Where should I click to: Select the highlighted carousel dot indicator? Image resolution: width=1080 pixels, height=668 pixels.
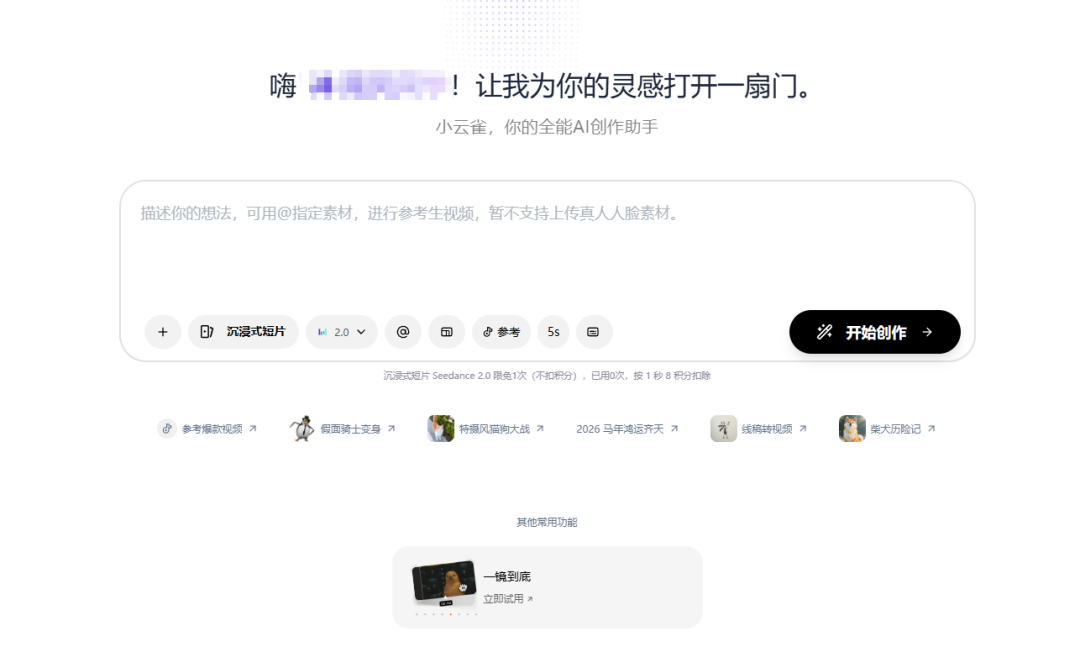[450, 614]
